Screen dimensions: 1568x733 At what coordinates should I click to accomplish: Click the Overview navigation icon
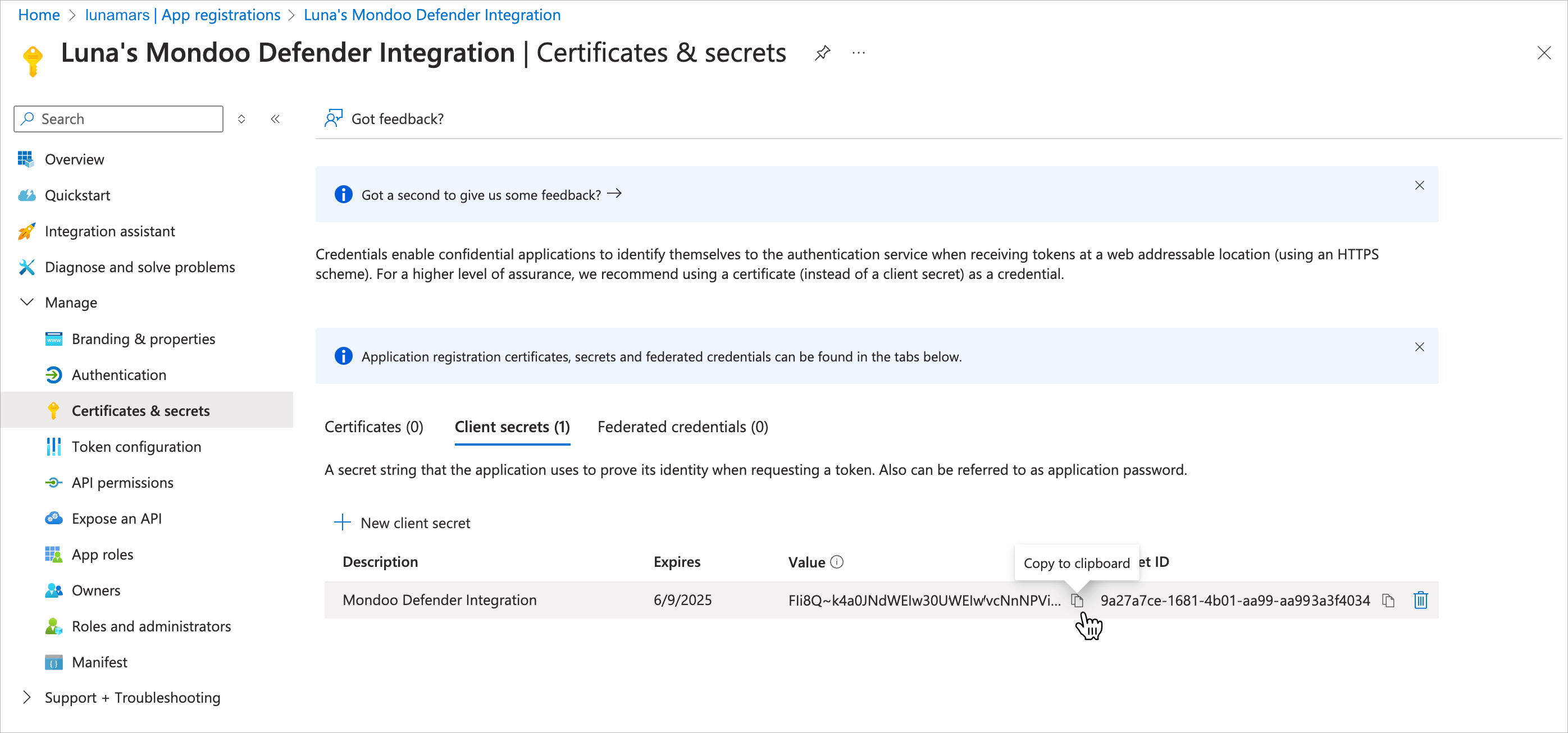click(26, 159)
